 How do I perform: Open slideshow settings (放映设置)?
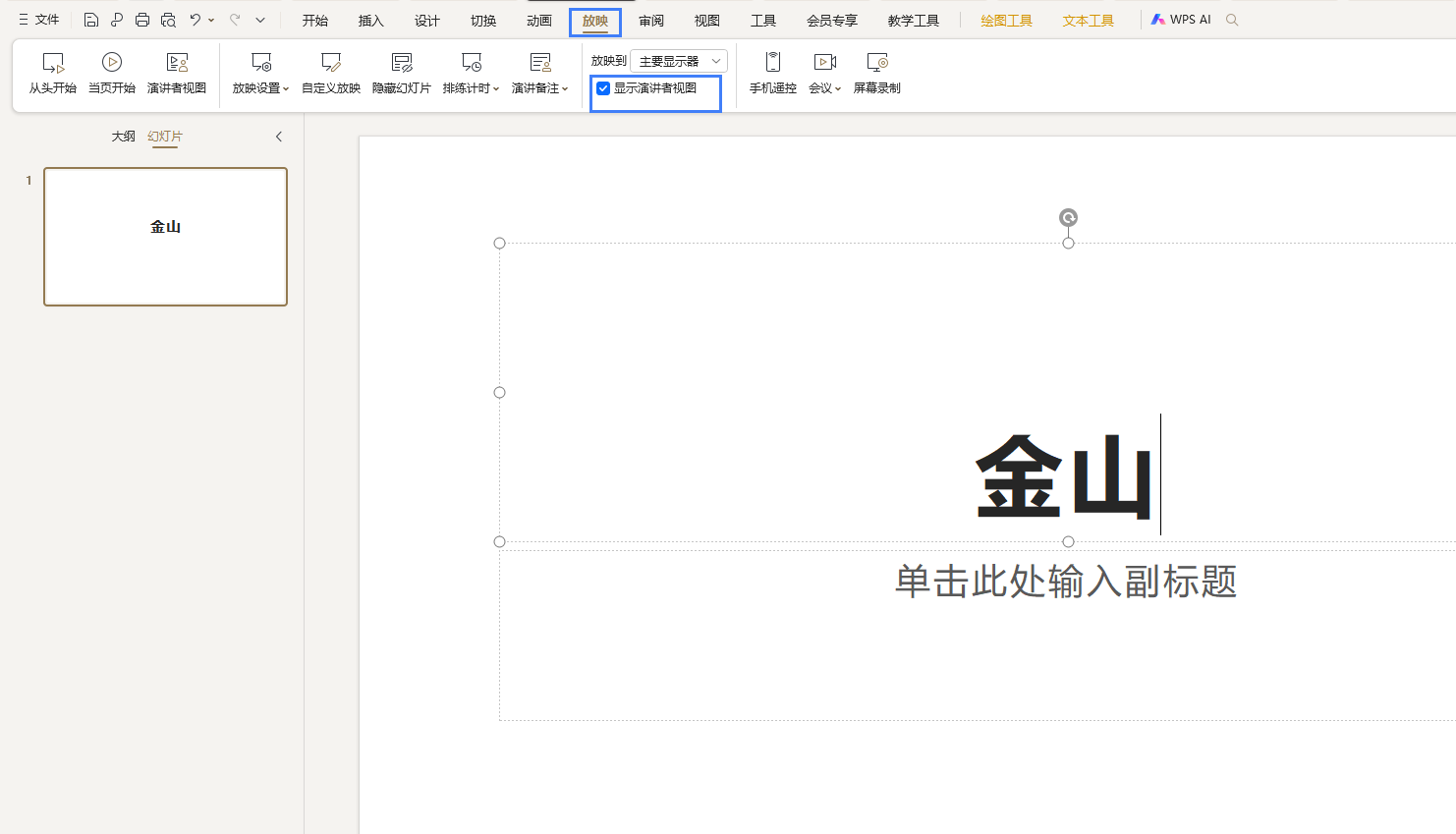click(260, 74)
